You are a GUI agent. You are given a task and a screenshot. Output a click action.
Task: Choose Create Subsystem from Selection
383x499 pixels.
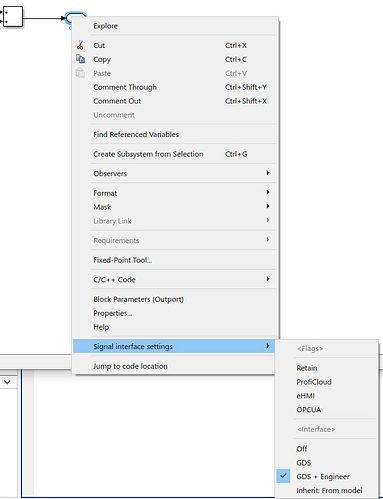[x=175, y=154]
